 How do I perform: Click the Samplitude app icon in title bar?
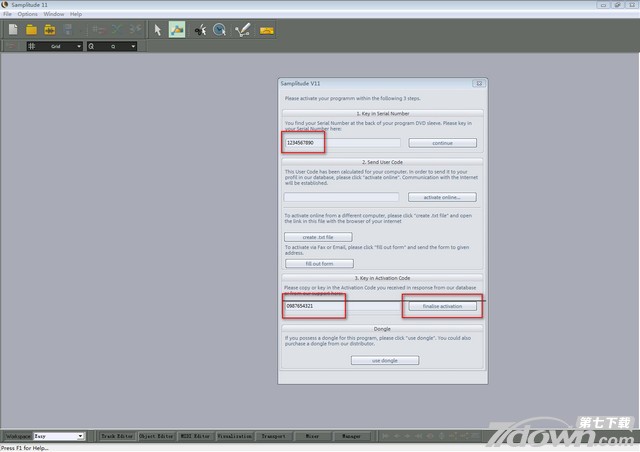(x=5, y=4)
